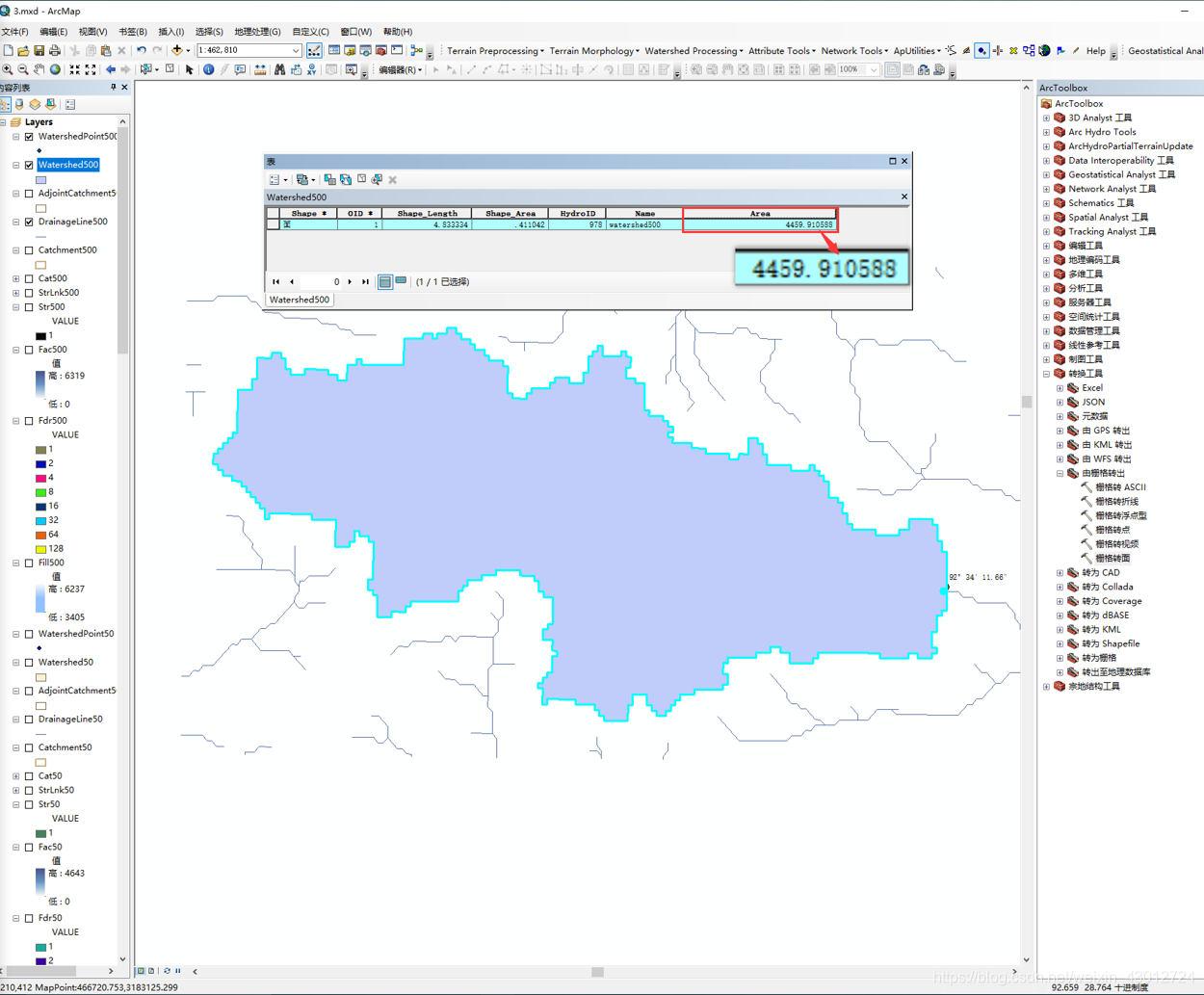Select the Zoom In magnifier tool
Screen dimensions: 1204x995
tap(8, 69)
